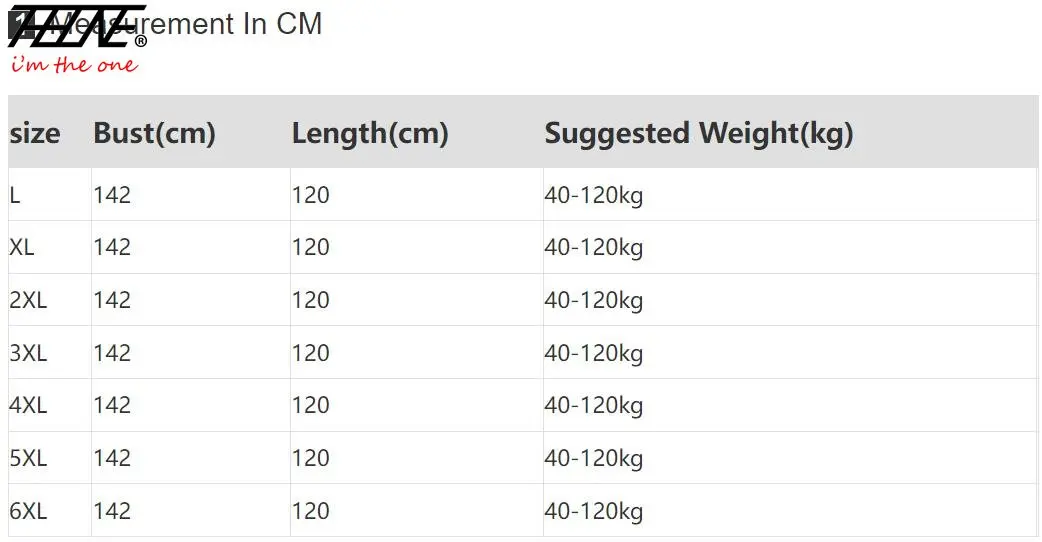This screenshot has width=1042, height=542.
Task: Click the 2XL size cell
Action: 28,300
